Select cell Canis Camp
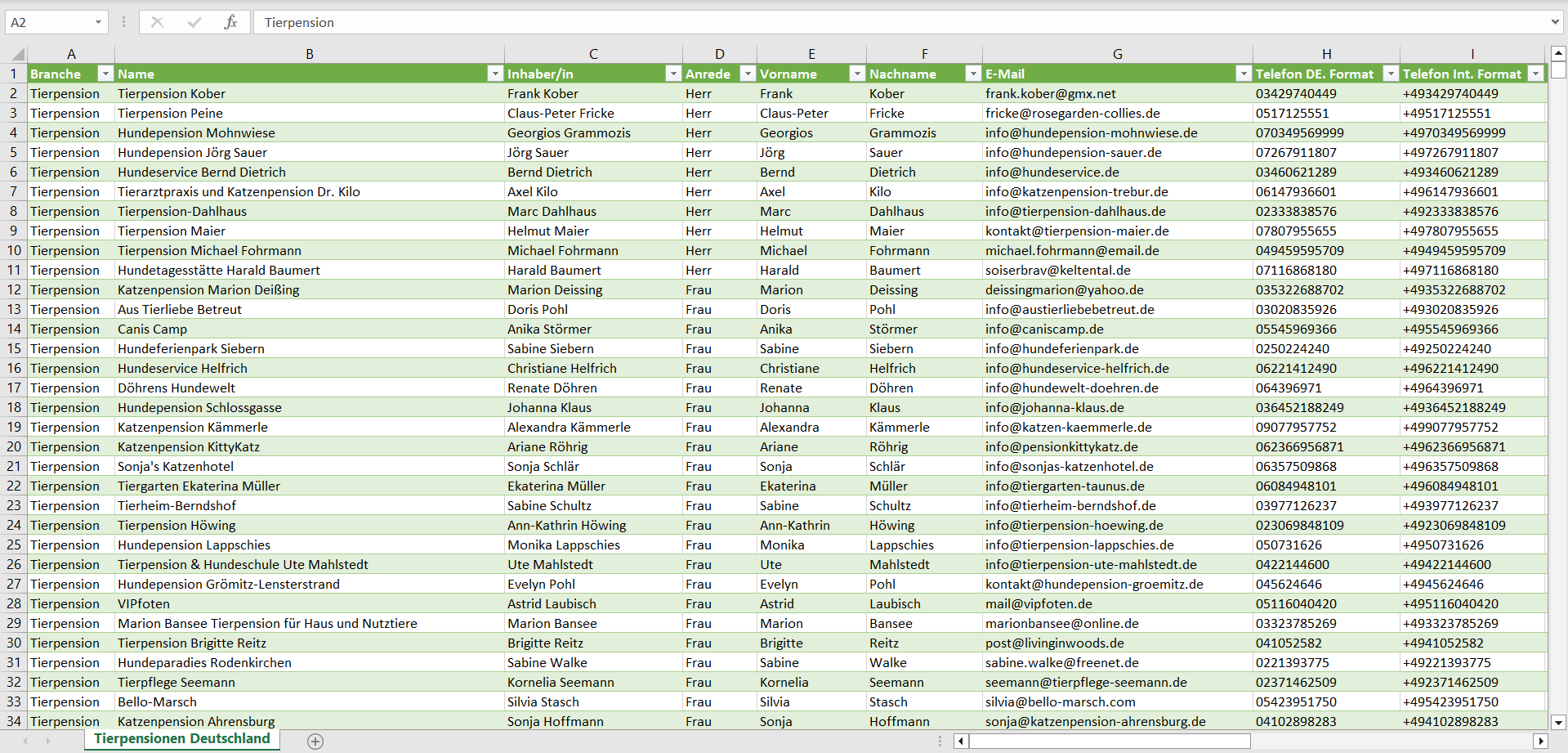Image resolution: width=1568 pixels, height=753 pixels. pos(310,329)
